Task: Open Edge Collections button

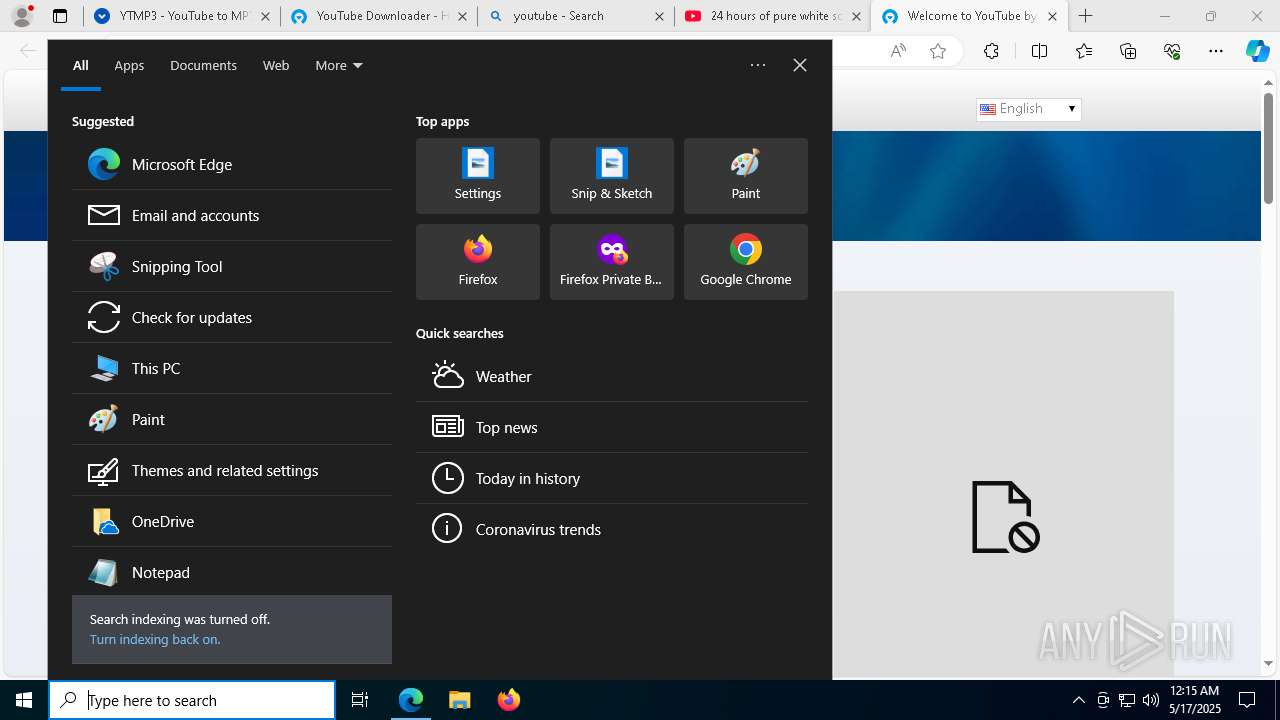Action: tap(1128, 51)
